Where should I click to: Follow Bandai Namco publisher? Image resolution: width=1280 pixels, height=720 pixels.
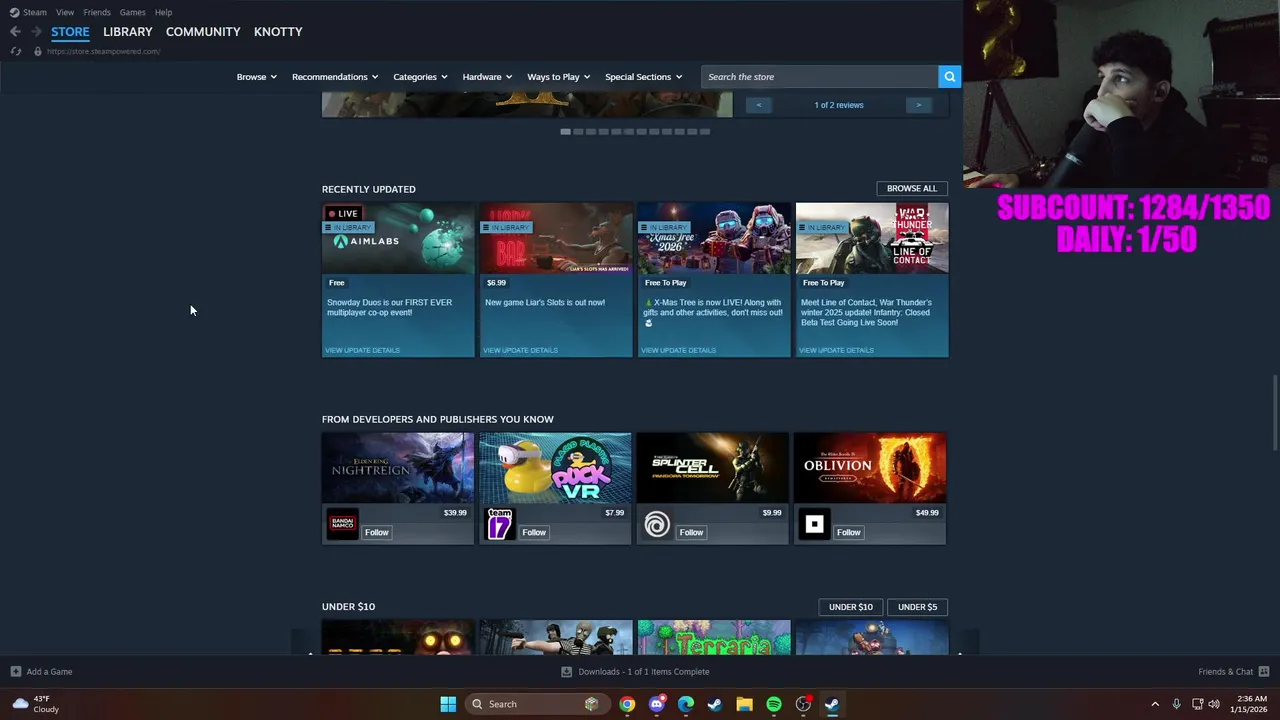click(376, 532)
